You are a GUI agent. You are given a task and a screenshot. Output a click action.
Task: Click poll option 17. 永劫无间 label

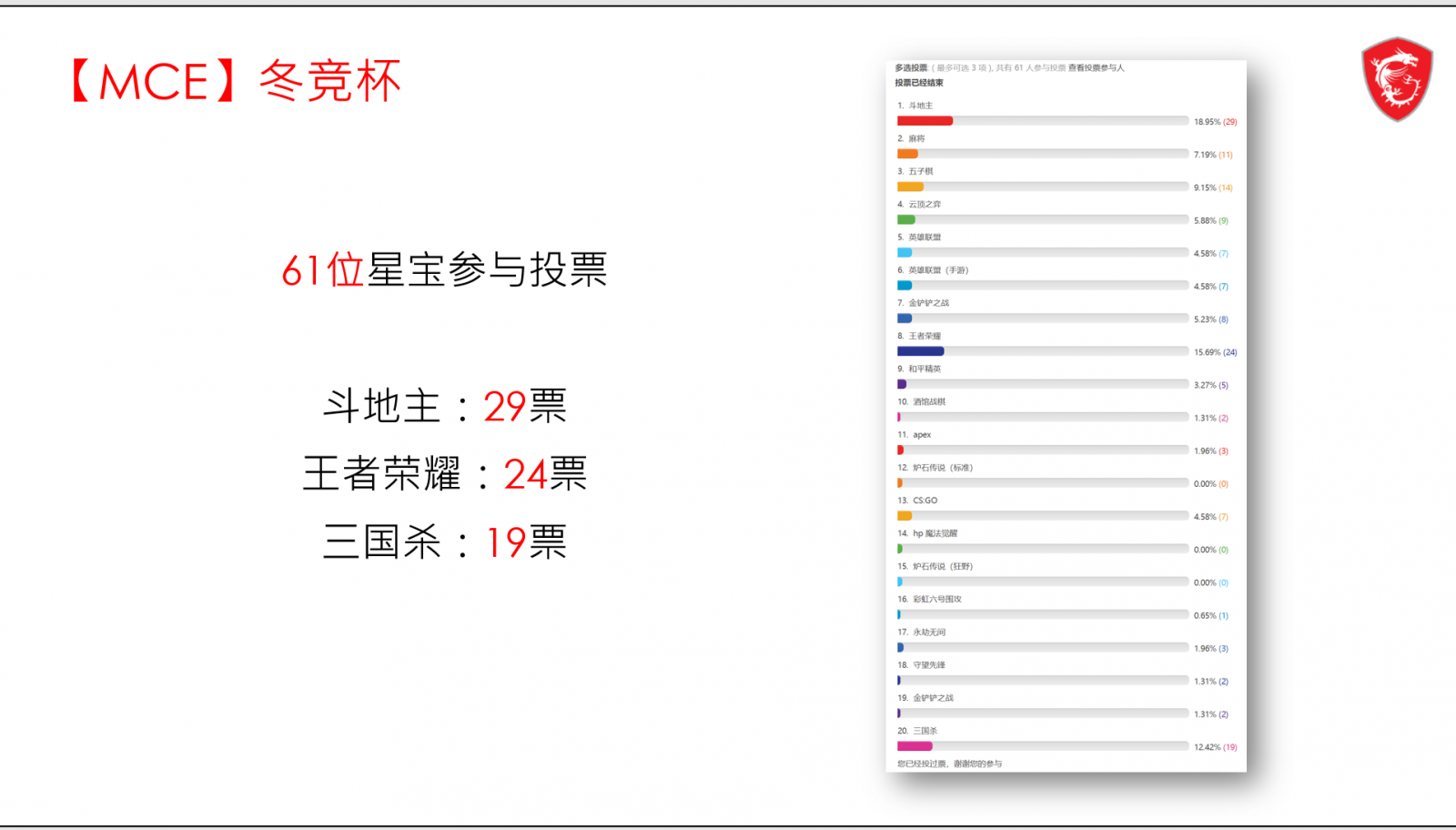(921, 632)
